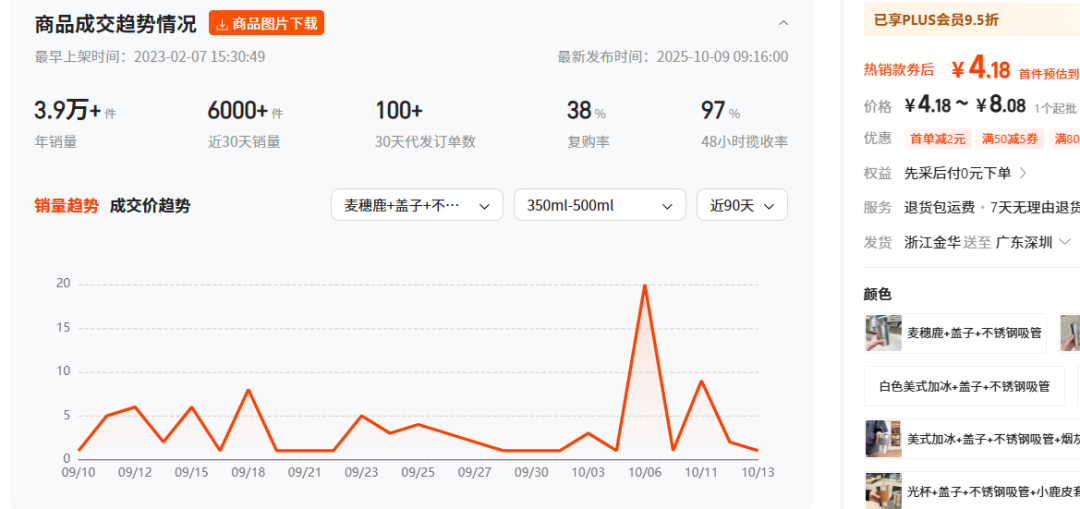The image size is (1080, 509).
Task: Open the 350ml-500ml capacity dropdown
Action: (x=600, y=205)
